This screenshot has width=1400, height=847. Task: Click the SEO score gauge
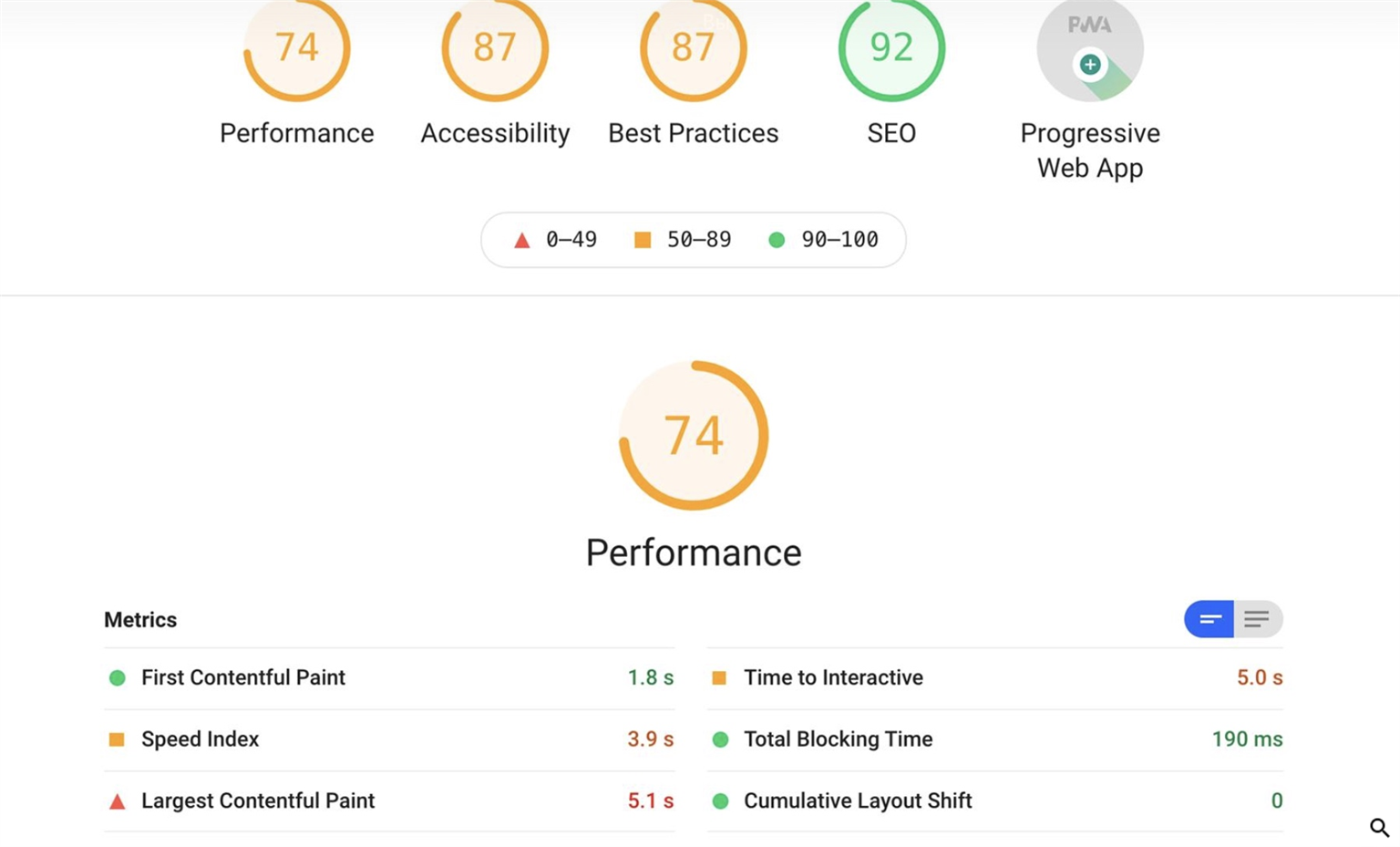point(891,48)
